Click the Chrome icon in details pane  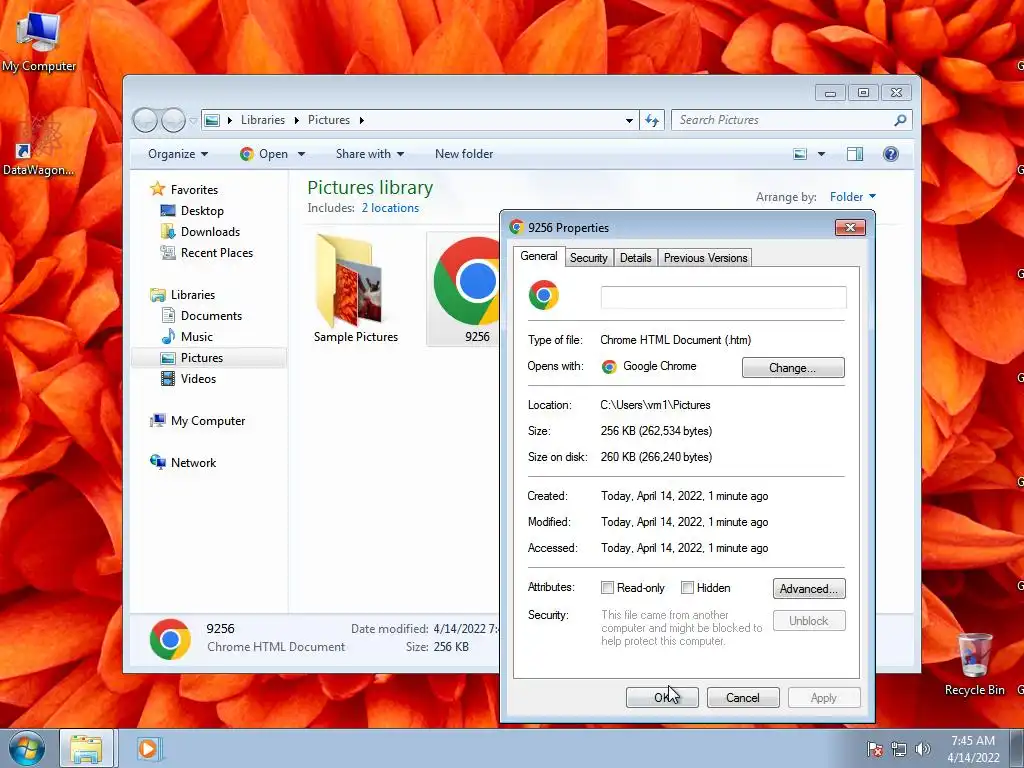pos(170,639)
